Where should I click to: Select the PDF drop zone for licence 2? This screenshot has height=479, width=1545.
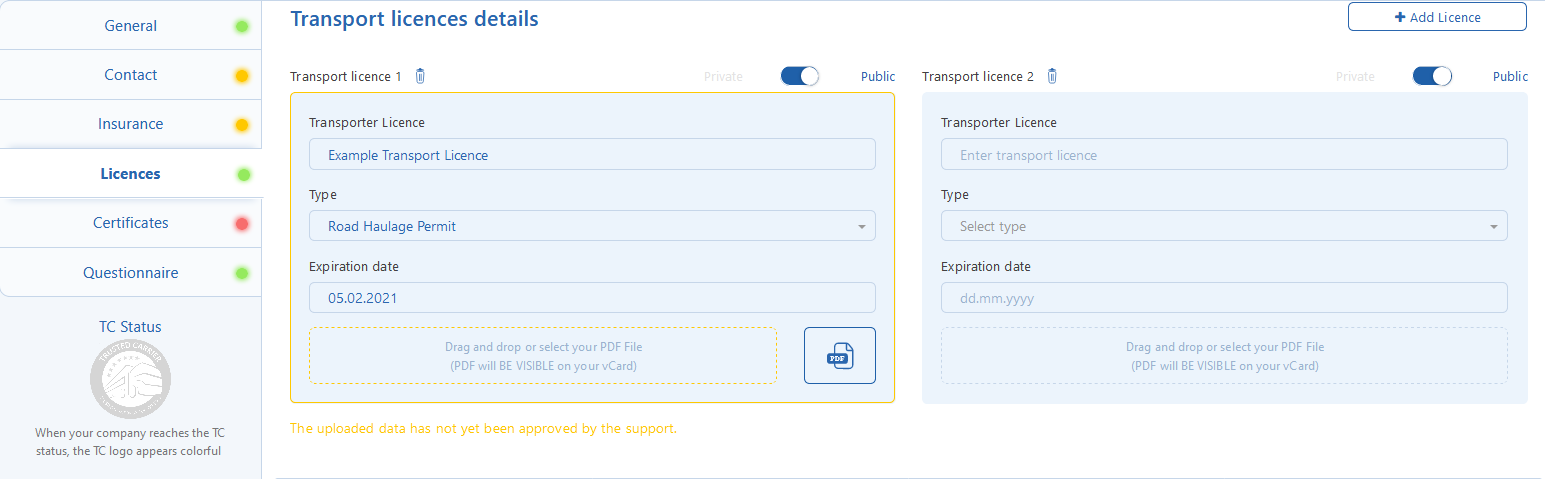pos(1224,355)
